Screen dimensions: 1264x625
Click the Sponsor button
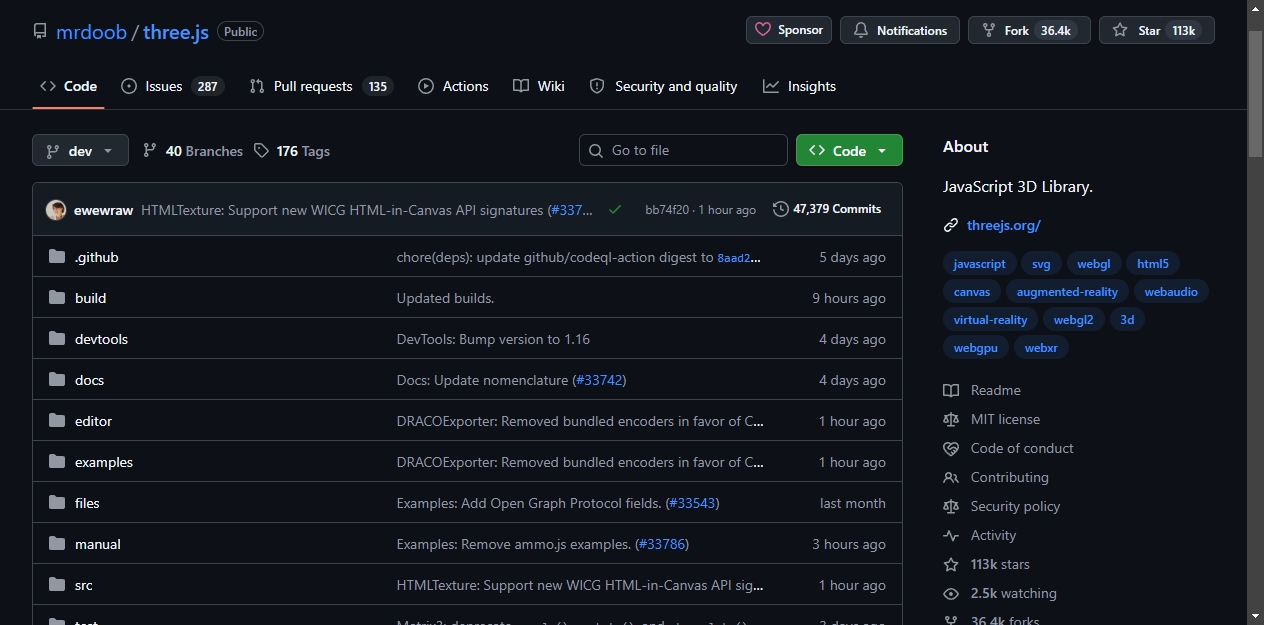click(x=789, y=30)
